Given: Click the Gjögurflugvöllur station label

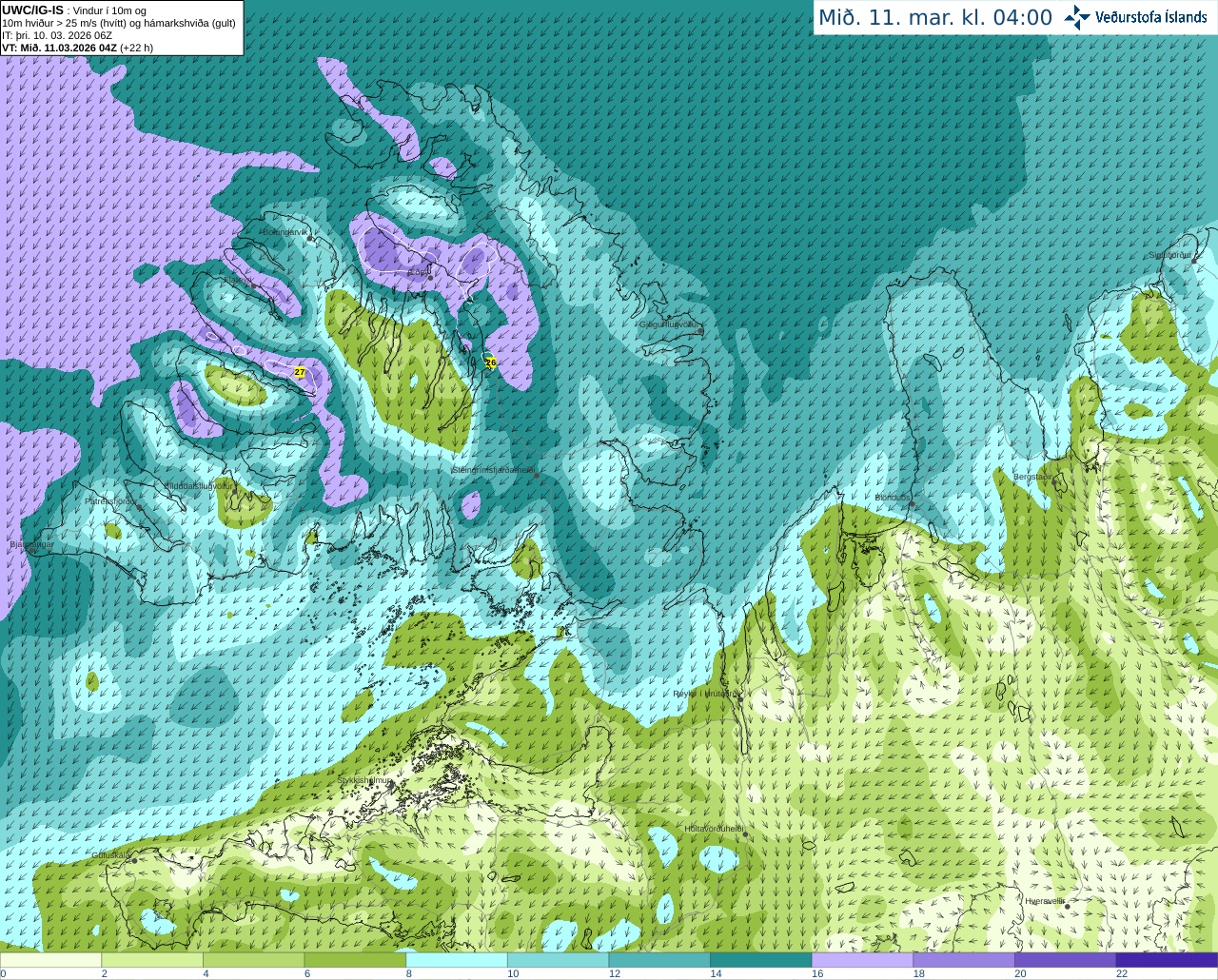Looking at the screenshot, I should (670, 324).
